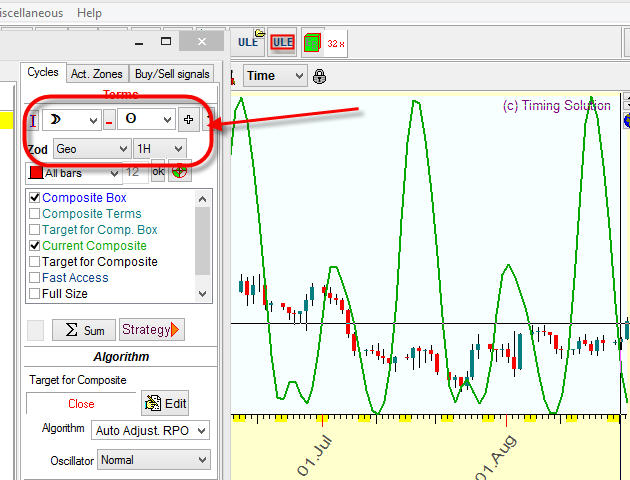Toggle the Fast Access checkbox
This screenshot has width=630, height=480.
point(35,278)
